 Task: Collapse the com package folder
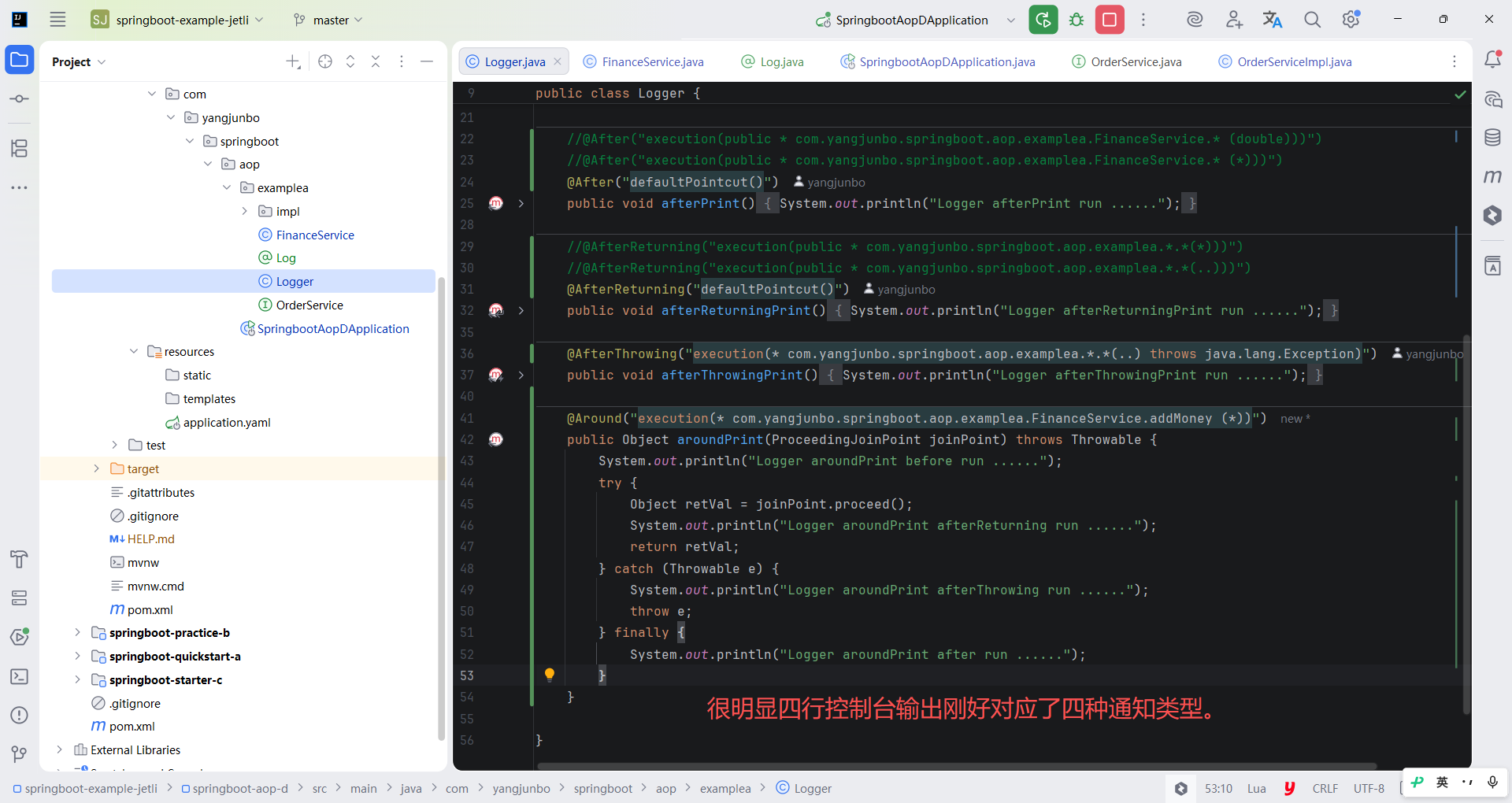pos(152,94)
